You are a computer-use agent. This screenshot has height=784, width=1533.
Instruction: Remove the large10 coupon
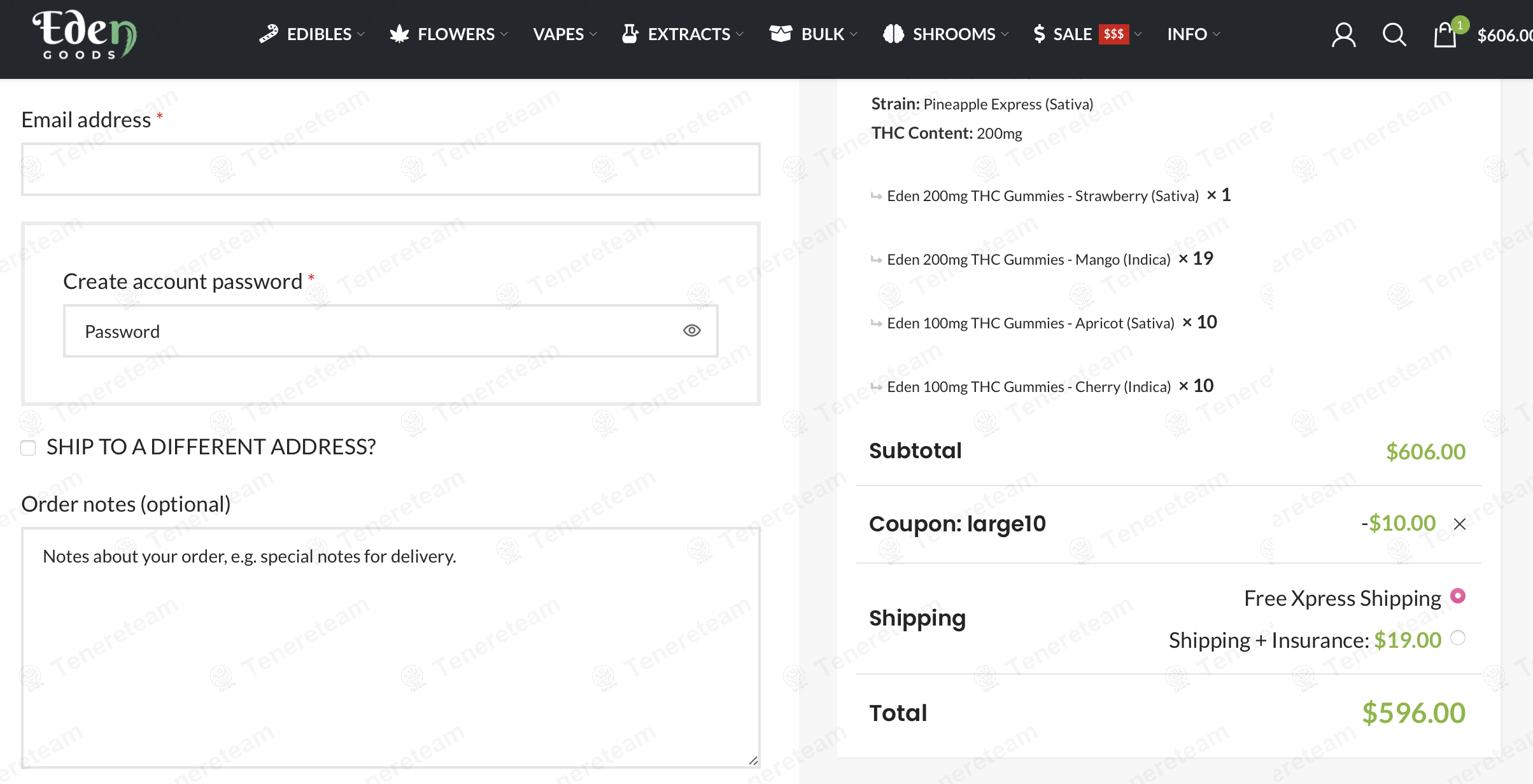[1460, 524]
